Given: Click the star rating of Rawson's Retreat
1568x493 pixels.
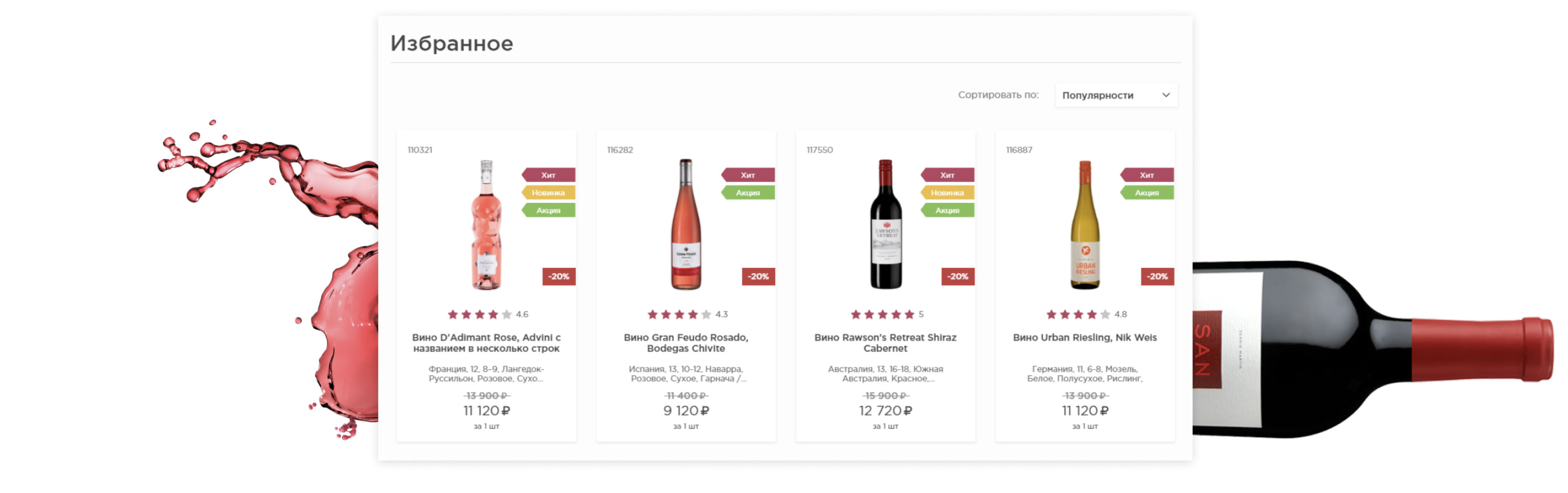Looking at the screenshot, I should [883, 314].
